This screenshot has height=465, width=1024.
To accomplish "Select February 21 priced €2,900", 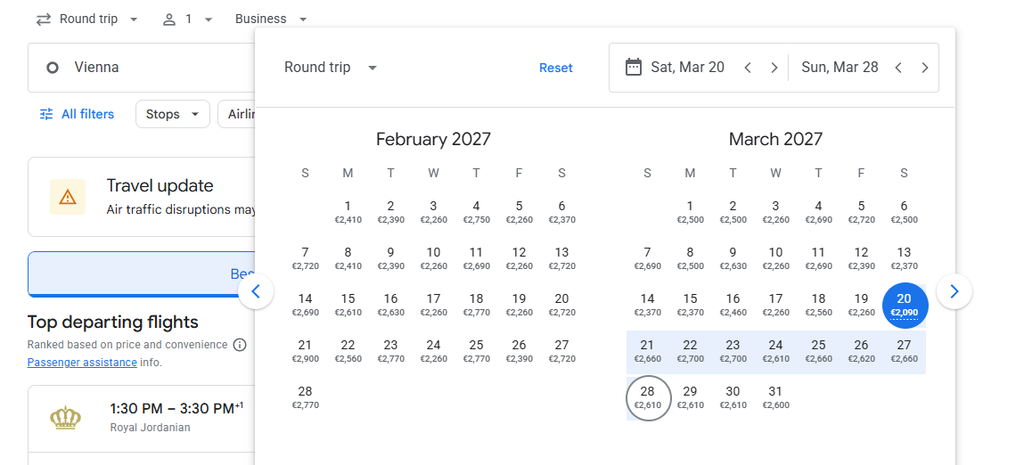I will pos(305,351).
